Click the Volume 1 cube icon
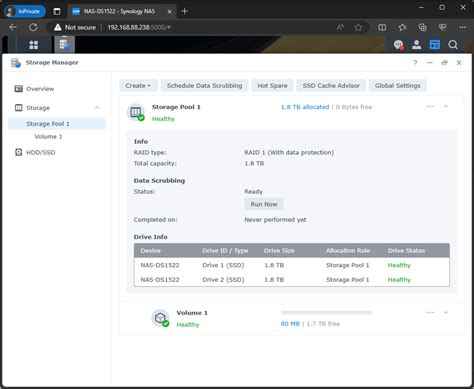 click(x=160, y=318)
